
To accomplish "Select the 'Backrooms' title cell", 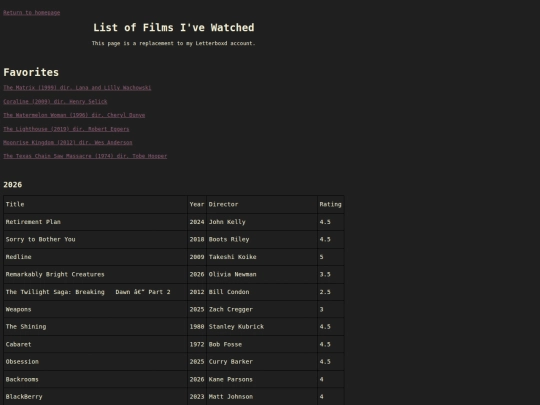I will [x=95, y=380].
